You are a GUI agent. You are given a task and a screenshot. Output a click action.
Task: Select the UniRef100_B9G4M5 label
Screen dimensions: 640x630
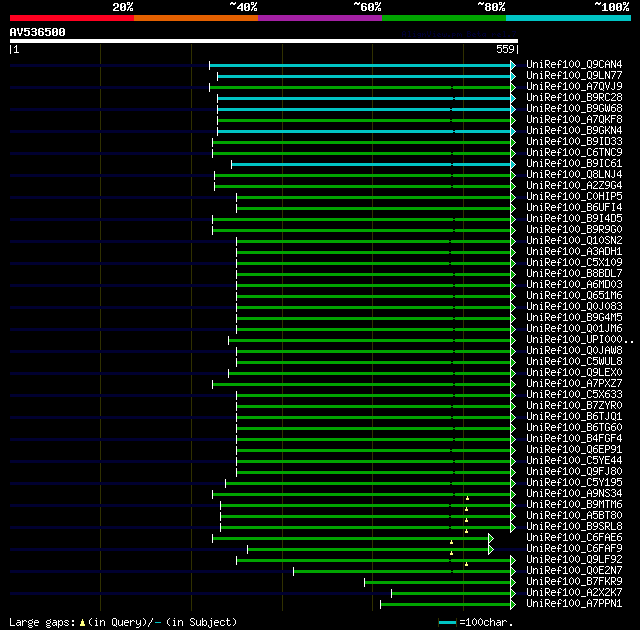tap(574, 318)
